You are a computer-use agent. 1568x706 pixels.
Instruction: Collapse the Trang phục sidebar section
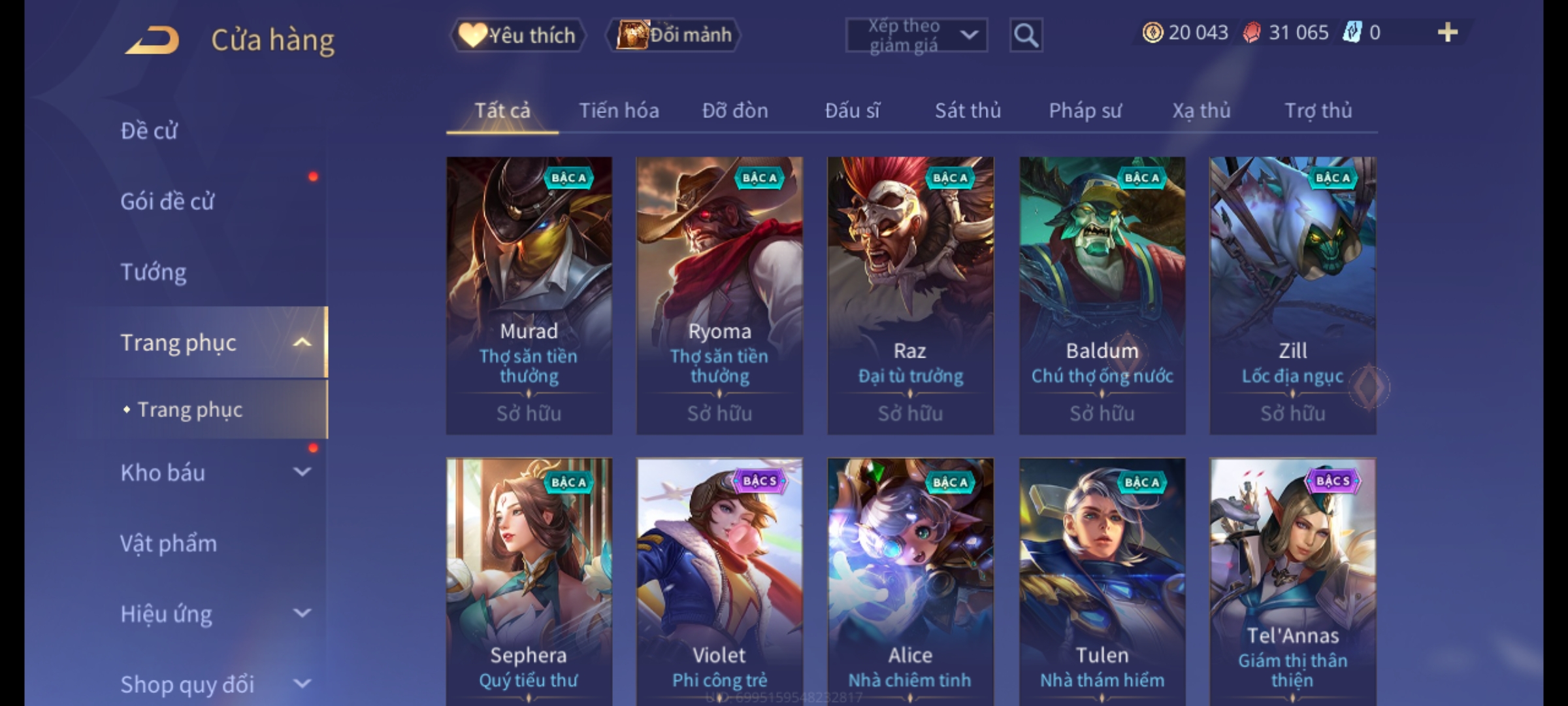point(302,343)
